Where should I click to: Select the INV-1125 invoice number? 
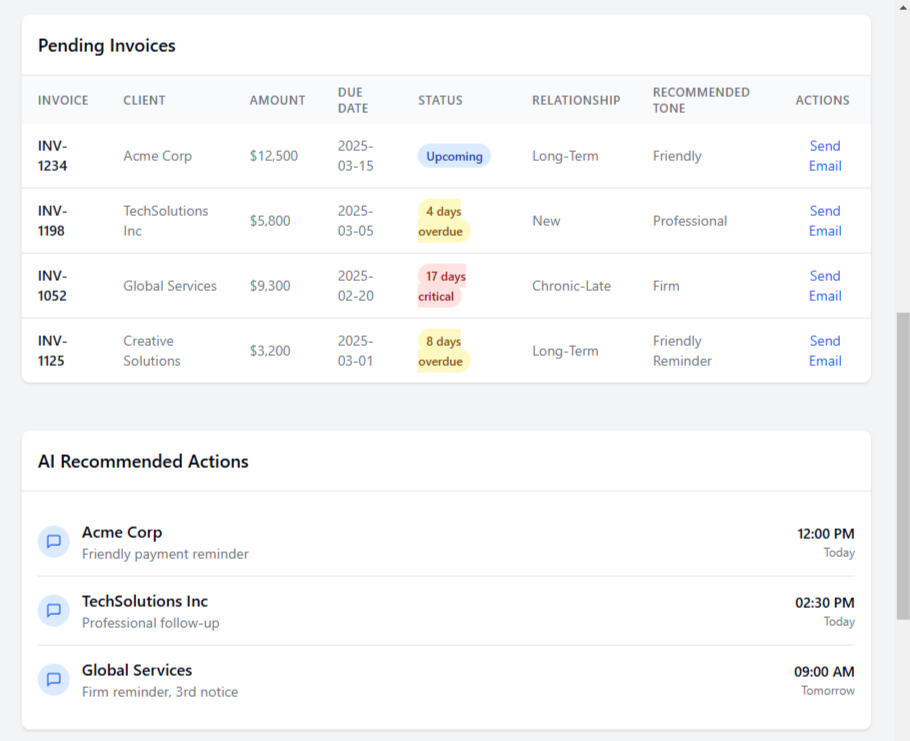pos(52,351)
